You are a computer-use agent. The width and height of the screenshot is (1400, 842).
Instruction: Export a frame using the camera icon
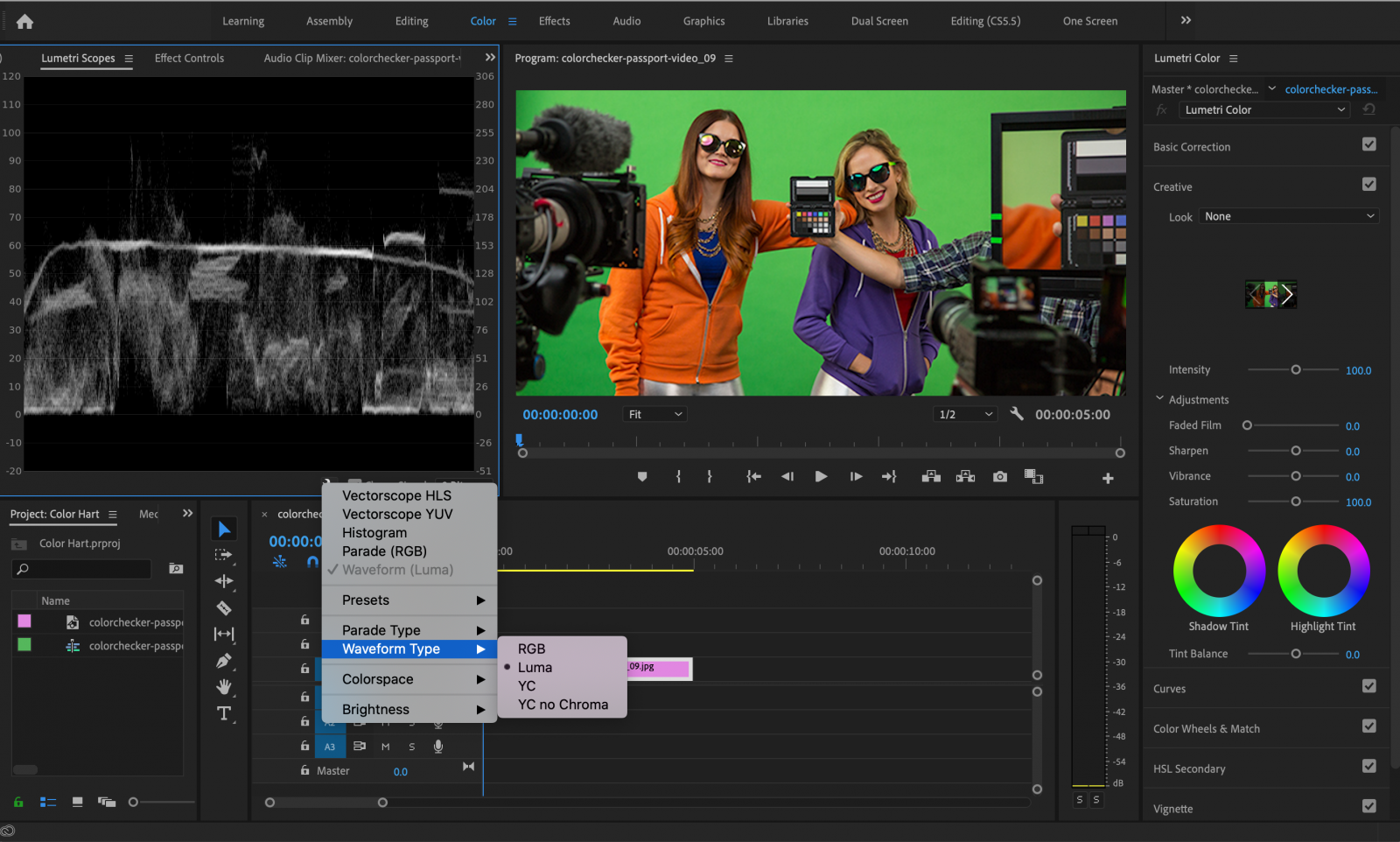[999, 476]
